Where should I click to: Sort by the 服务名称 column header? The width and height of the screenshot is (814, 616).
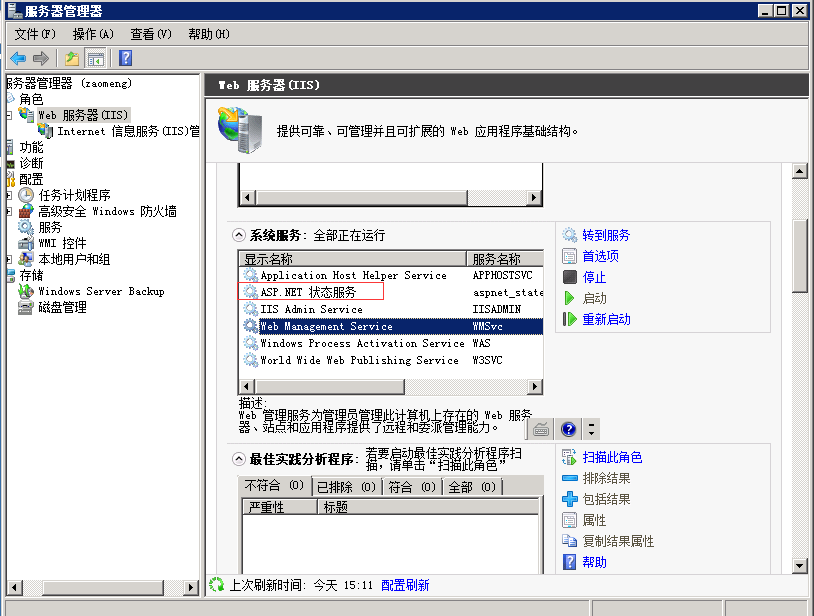click(505, 258)
